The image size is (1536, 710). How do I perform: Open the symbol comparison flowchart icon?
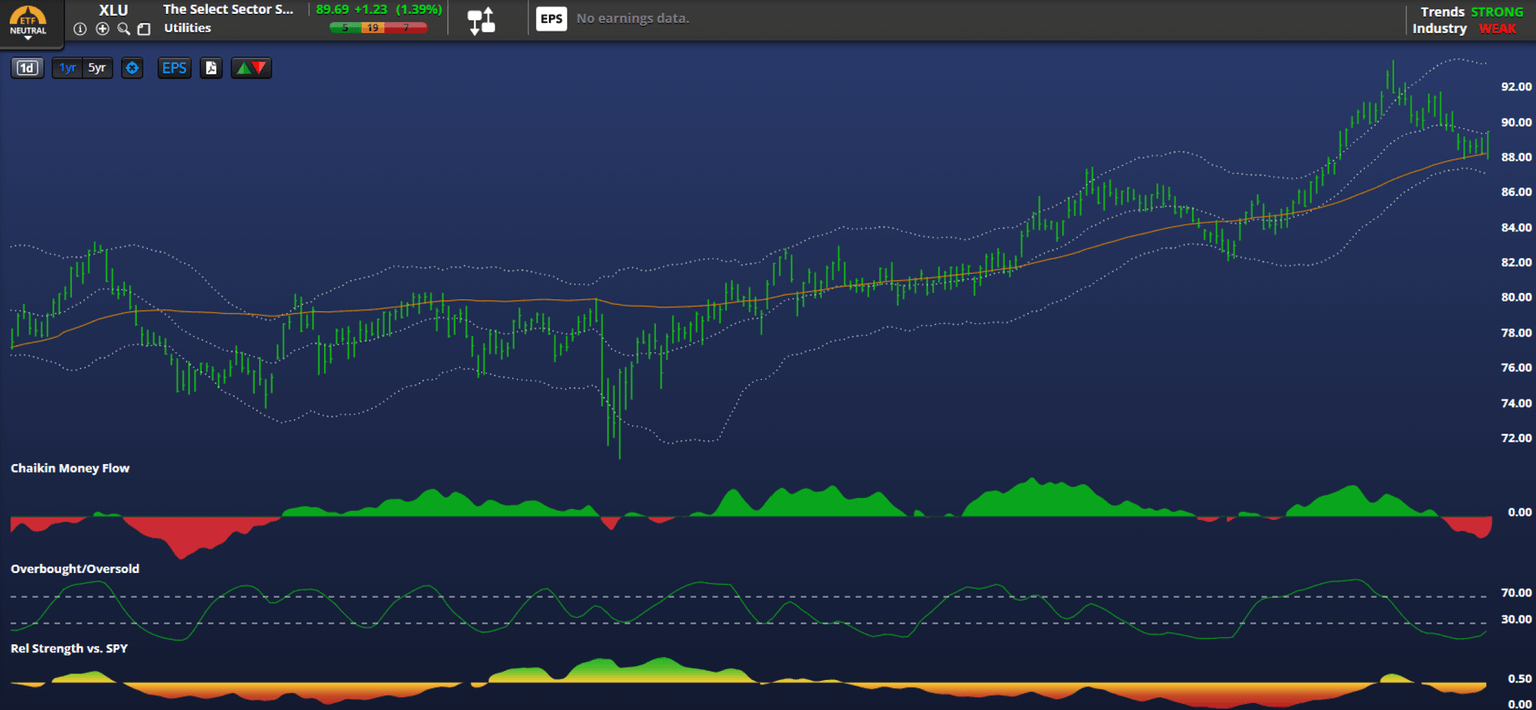[482, 20]
